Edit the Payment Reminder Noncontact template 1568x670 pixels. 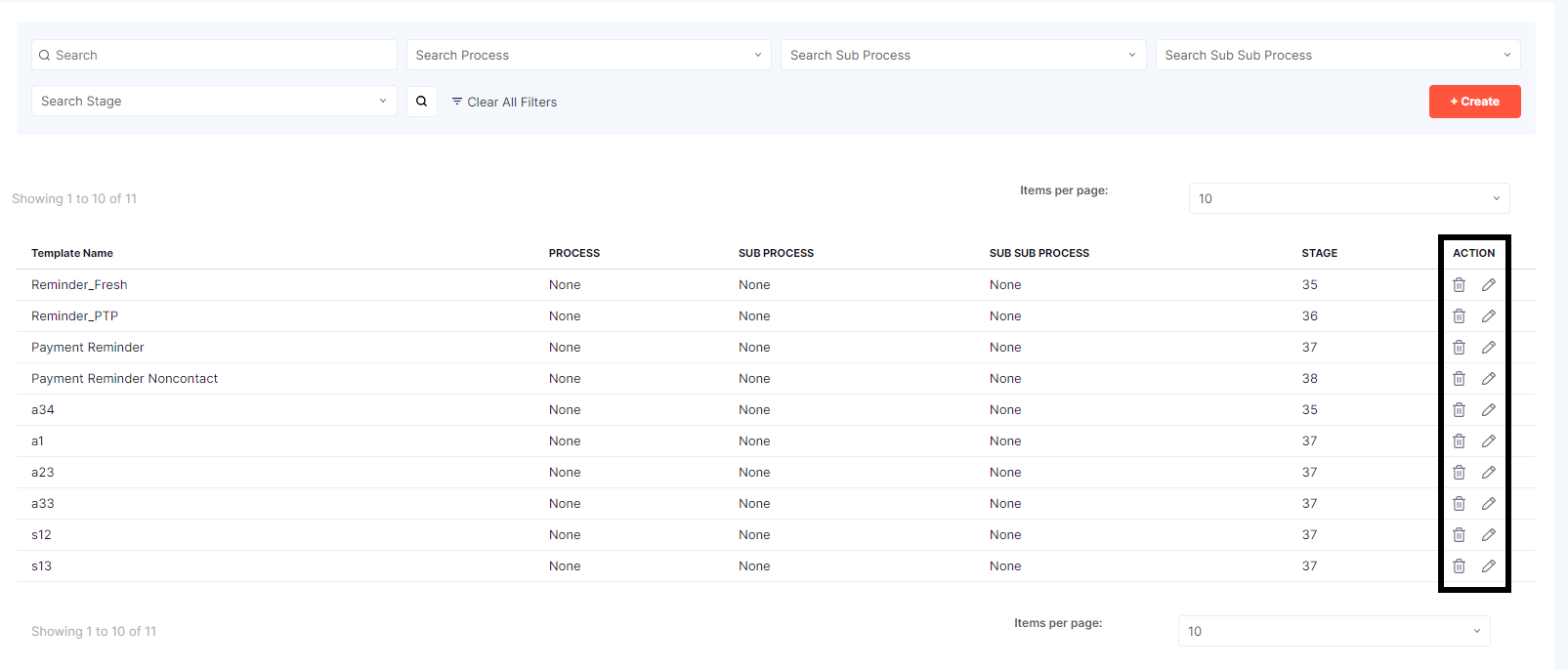coord(1489,379)
